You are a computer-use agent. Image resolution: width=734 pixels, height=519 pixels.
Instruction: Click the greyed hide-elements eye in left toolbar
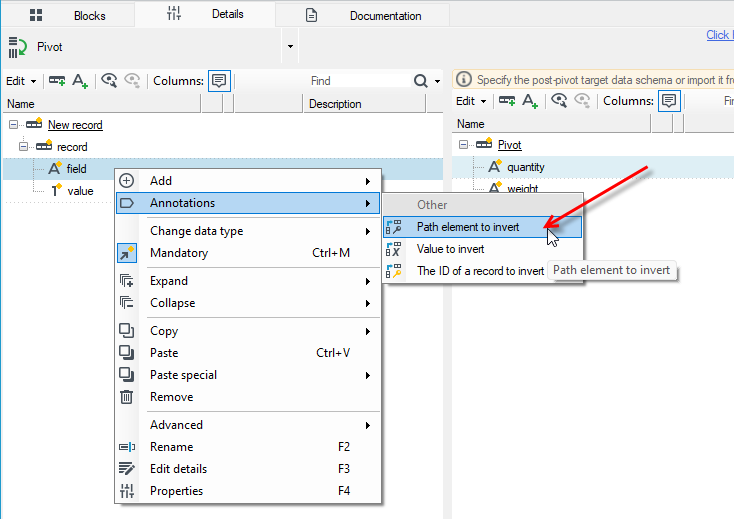click(x=132, y=80)
